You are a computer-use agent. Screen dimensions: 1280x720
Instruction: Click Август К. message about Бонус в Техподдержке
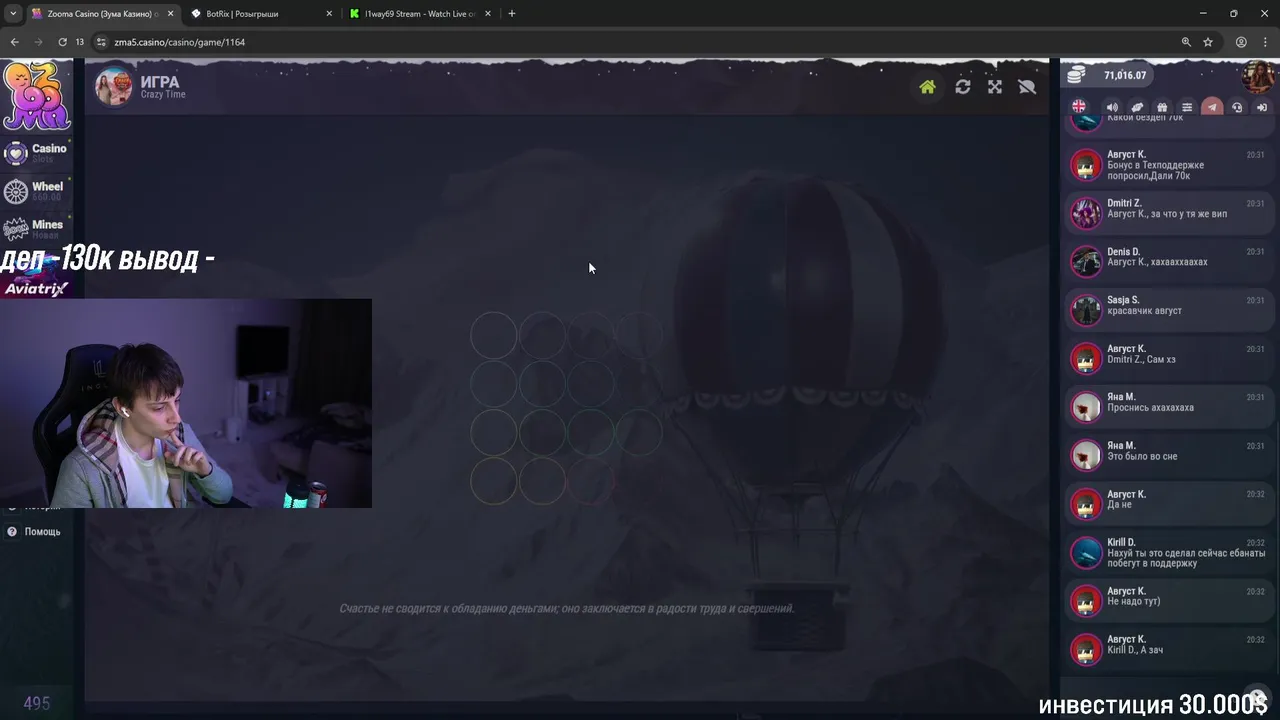point(1168,165)
